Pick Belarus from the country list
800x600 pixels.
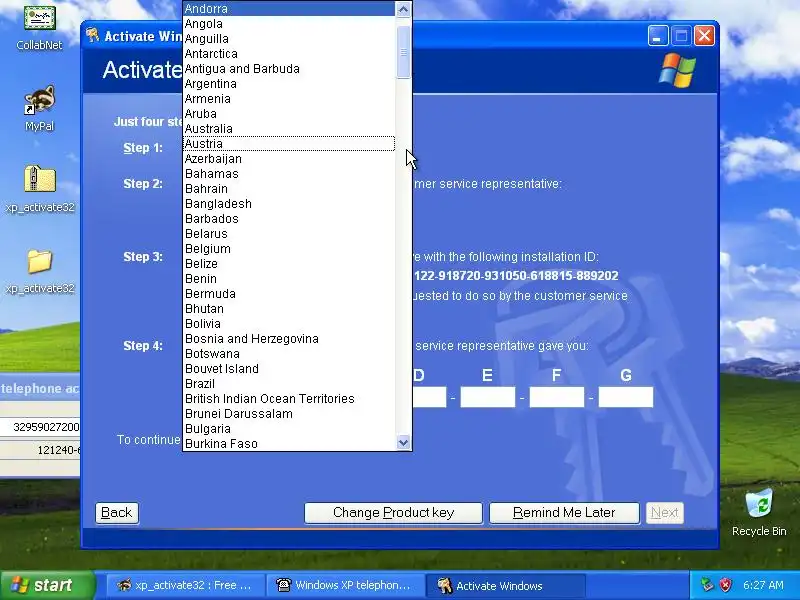[289, 234]
